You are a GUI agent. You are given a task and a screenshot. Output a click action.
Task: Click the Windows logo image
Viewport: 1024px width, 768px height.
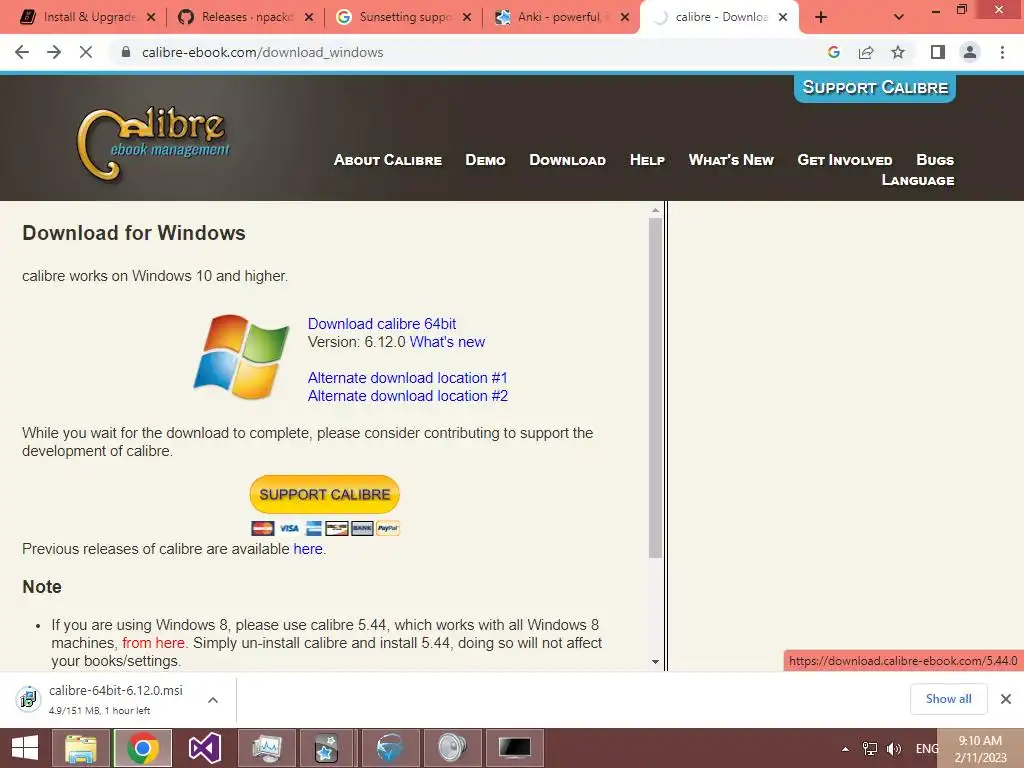point(242,357)
